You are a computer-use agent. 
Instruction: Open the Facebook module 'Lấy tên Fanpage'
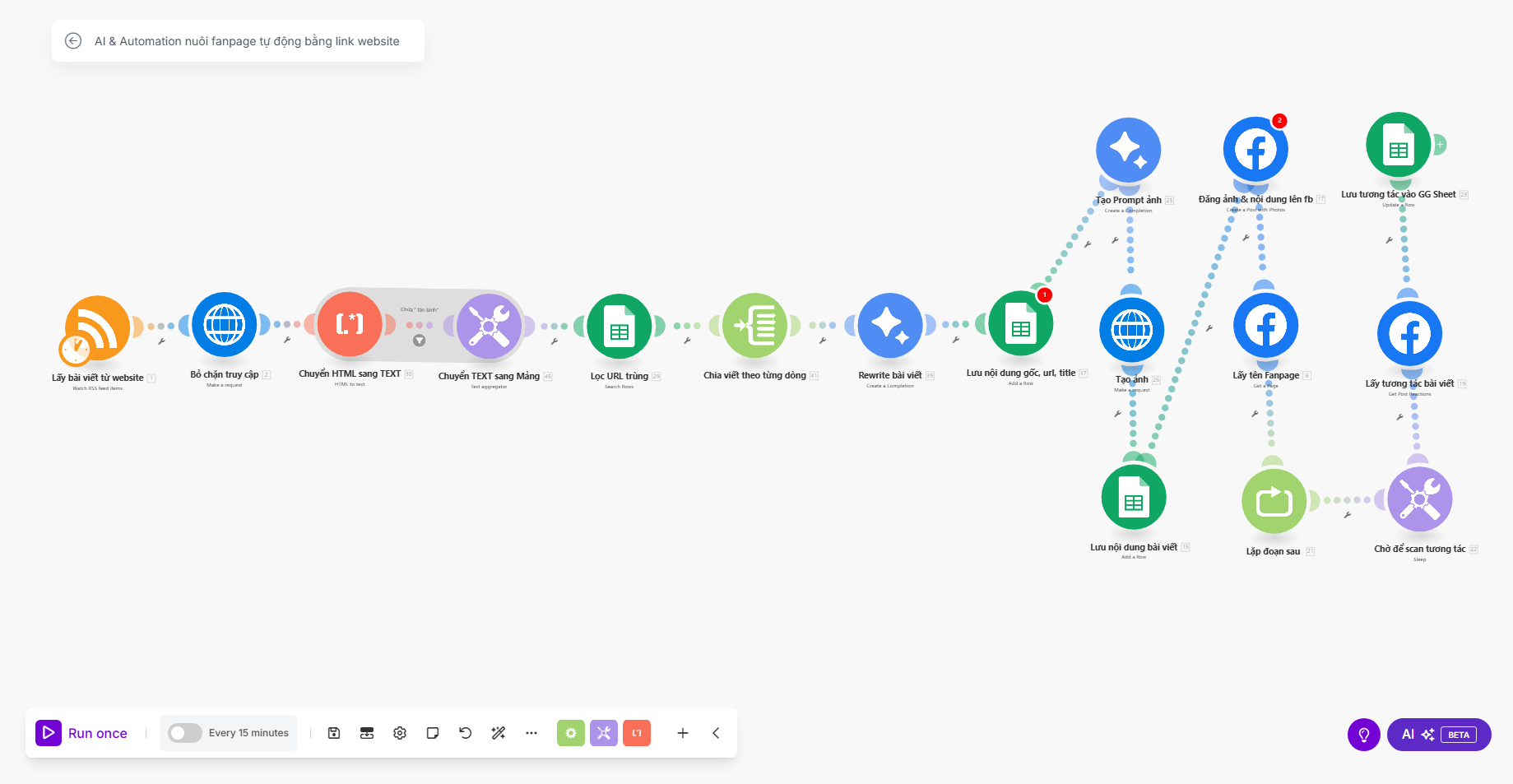[x=1266, y=325]
